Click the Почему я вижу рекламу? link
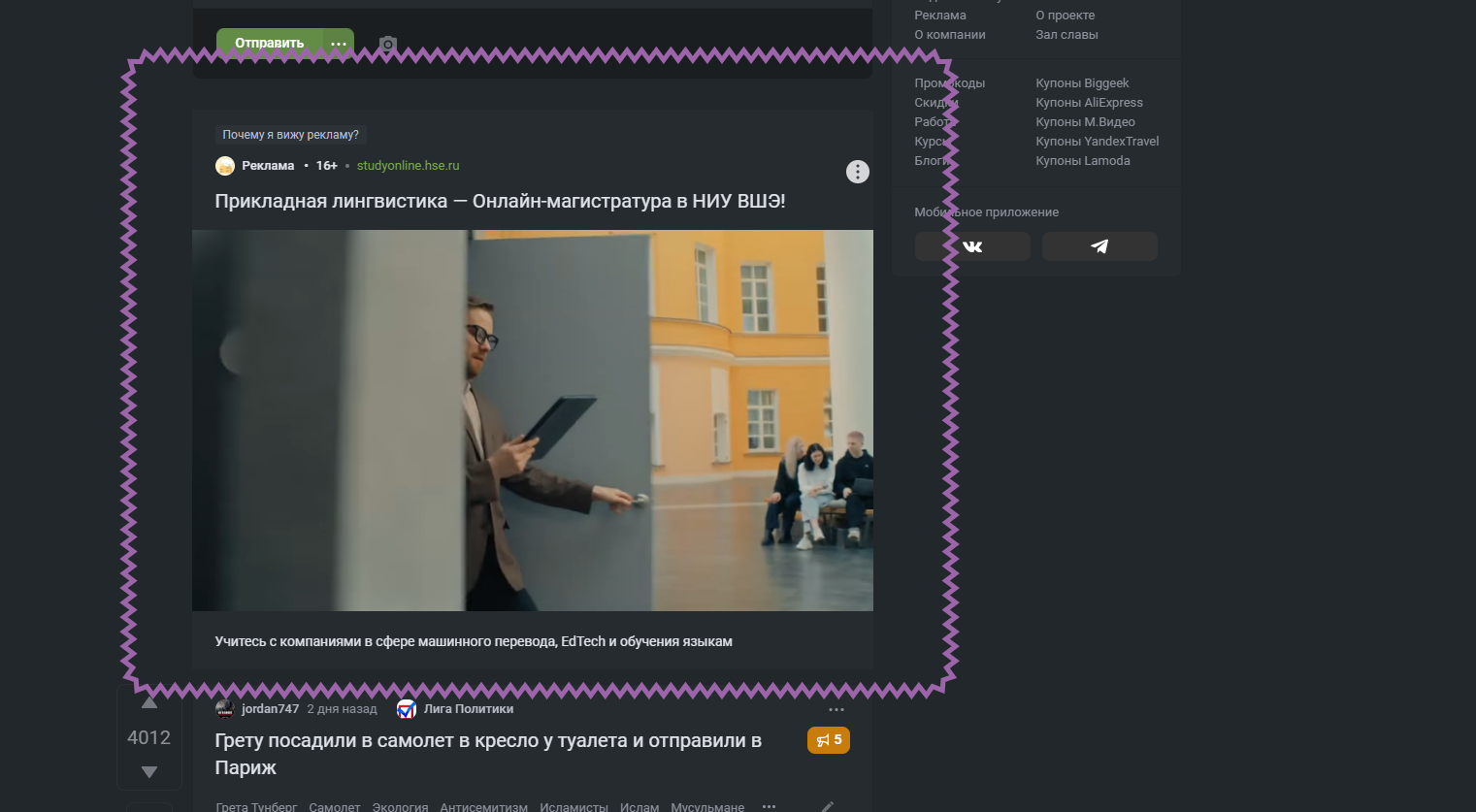 291,135
